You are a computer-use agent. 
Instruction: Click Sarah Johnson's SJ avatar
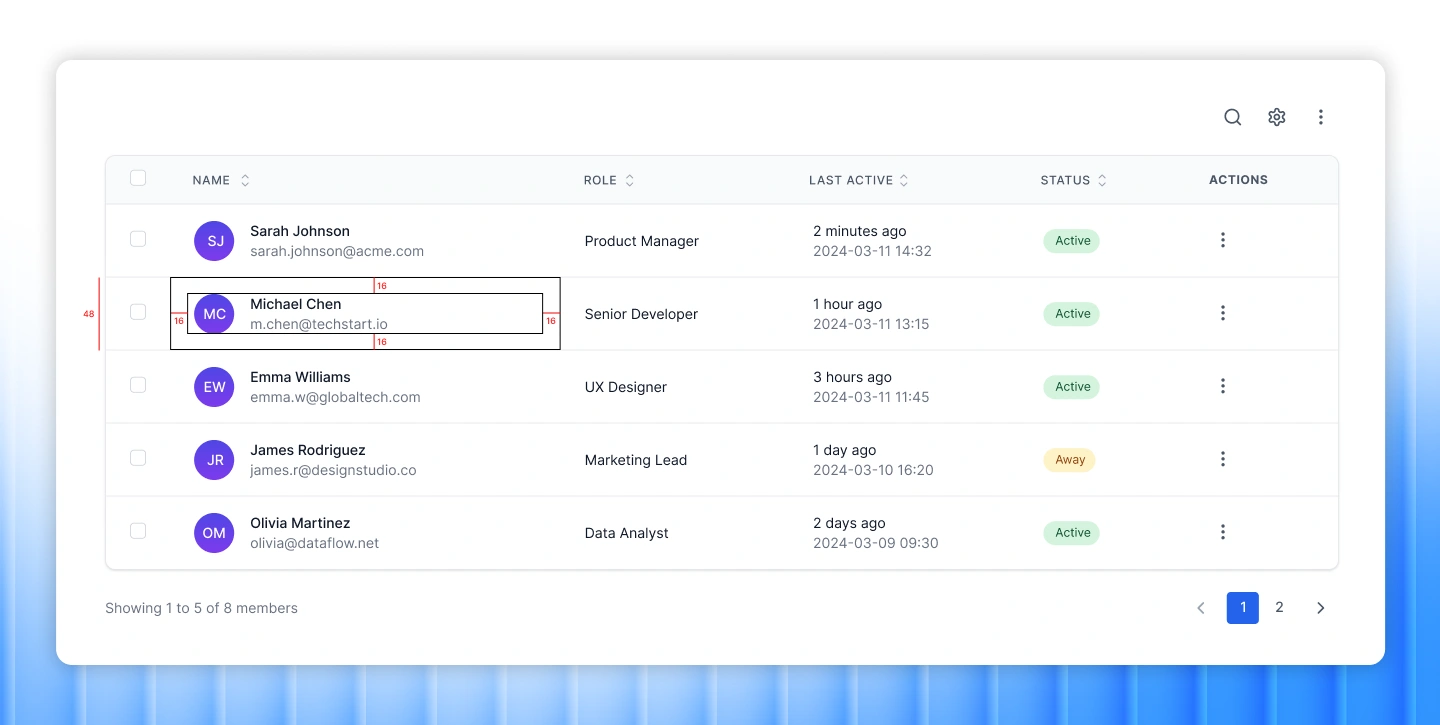[214, 240]
